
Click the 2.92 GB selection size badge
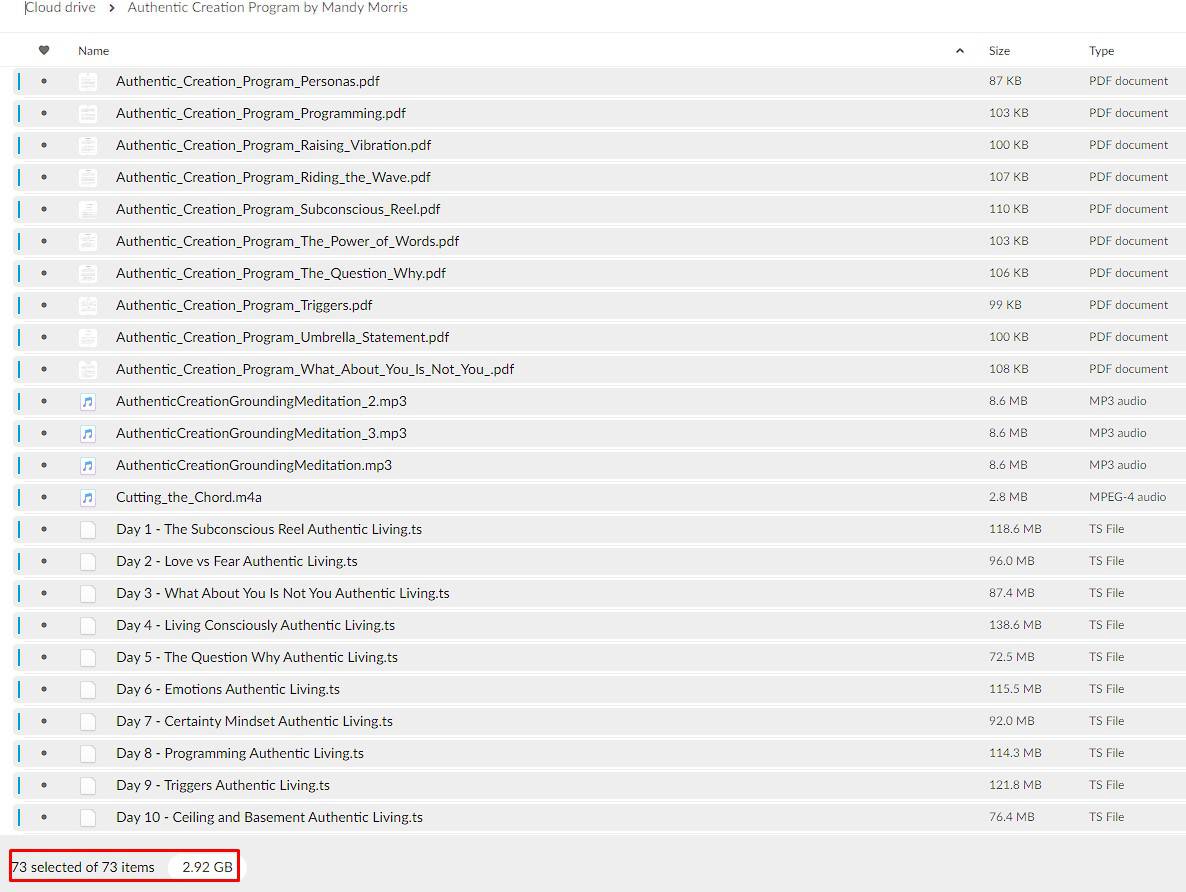(207, 867)
